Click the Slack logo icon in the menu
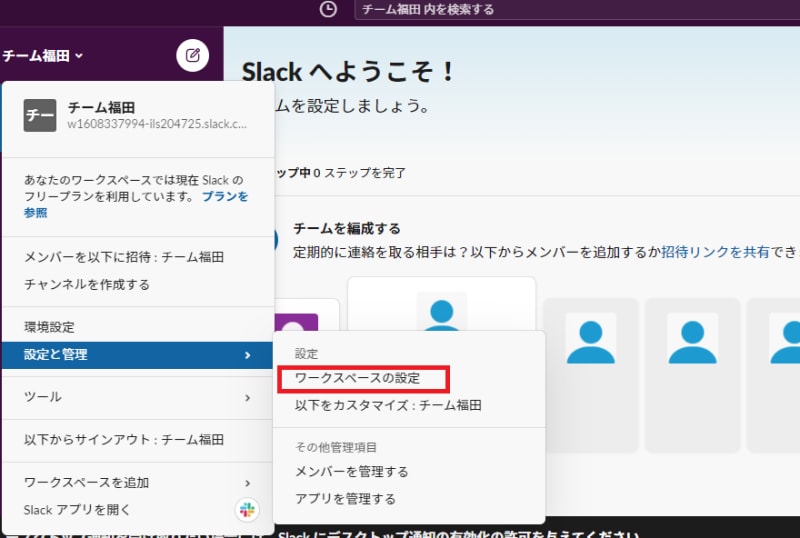Viewport: 800px width, 538px height. pos(247,510)
